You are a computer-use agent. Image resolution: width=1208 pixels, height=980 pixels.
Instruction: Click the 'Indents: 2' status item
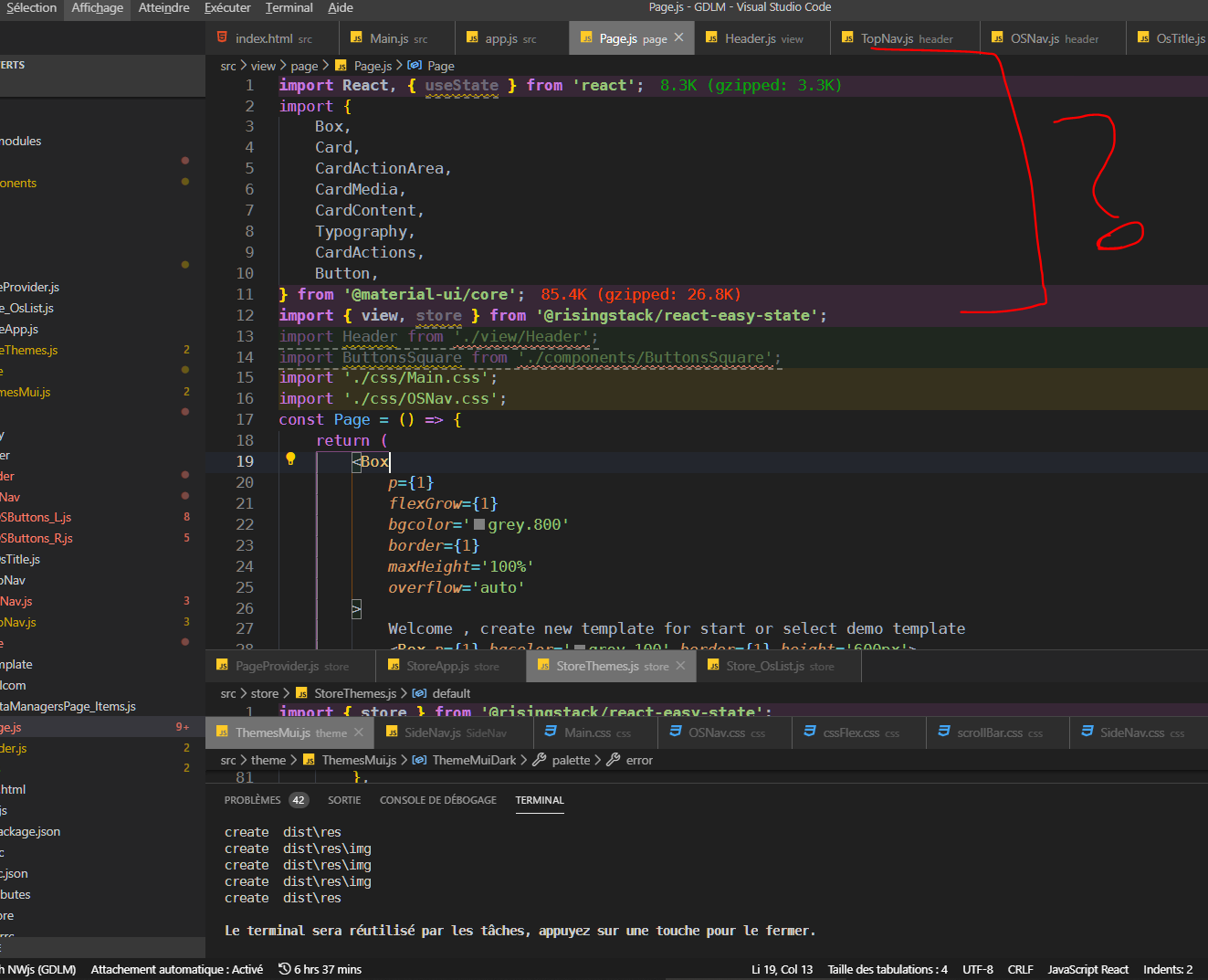tap(1168, 970)
